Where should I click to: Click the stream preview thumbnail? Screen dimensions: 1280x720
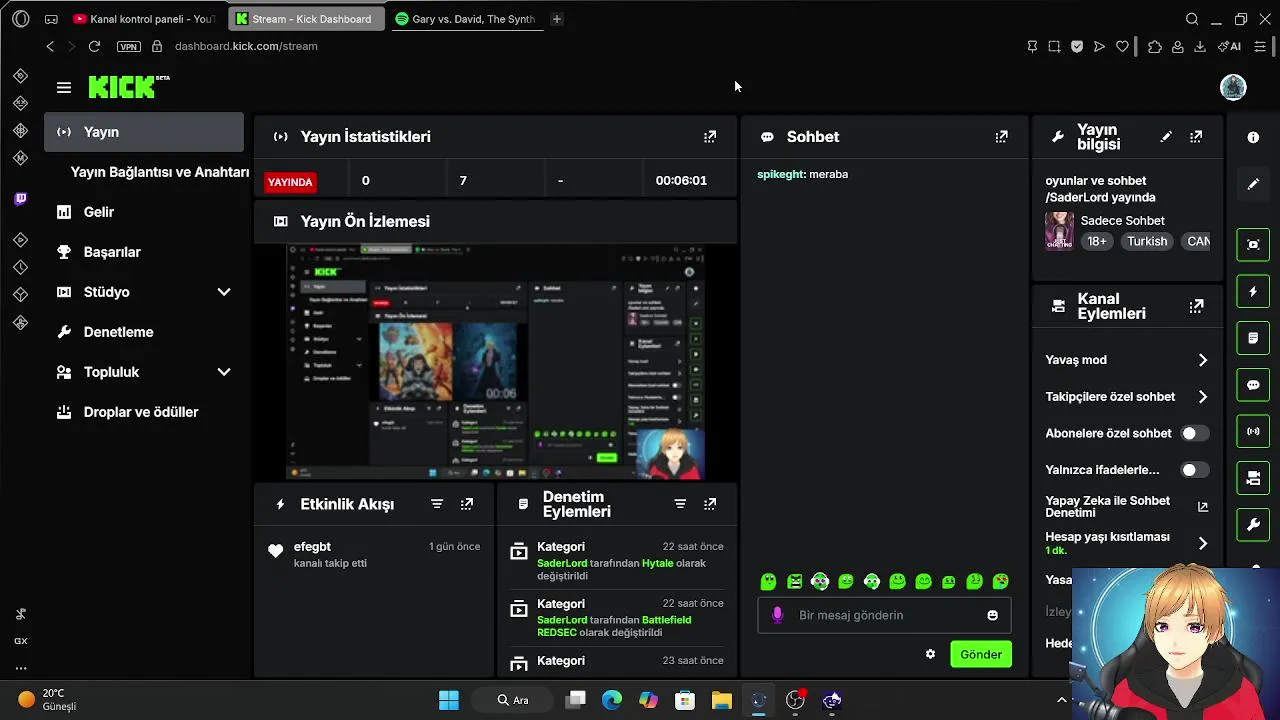point(497,362)
